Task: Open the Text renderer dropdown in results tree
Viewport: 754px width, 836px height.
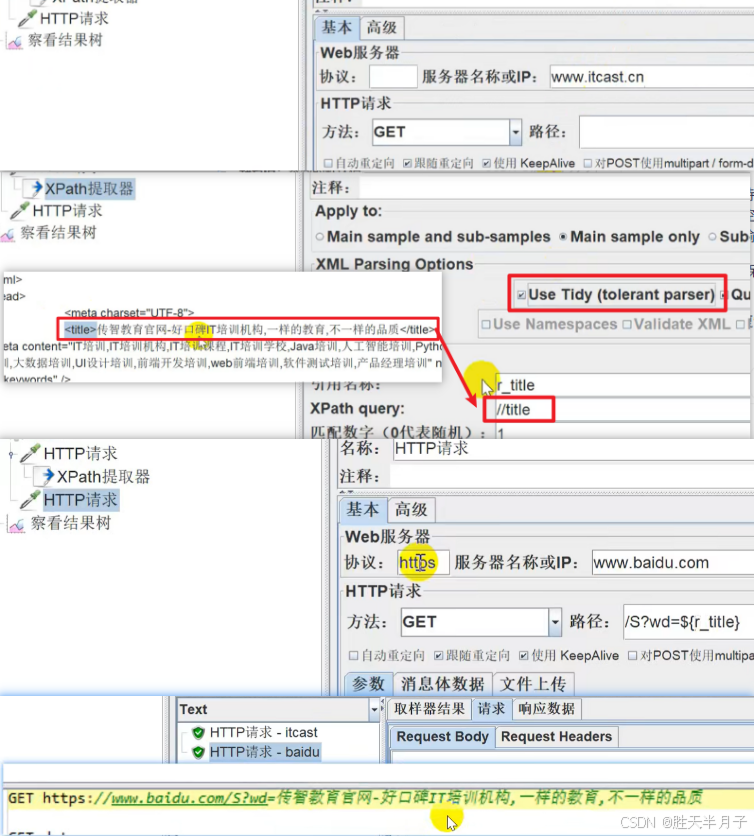Action: pos(374,709)
